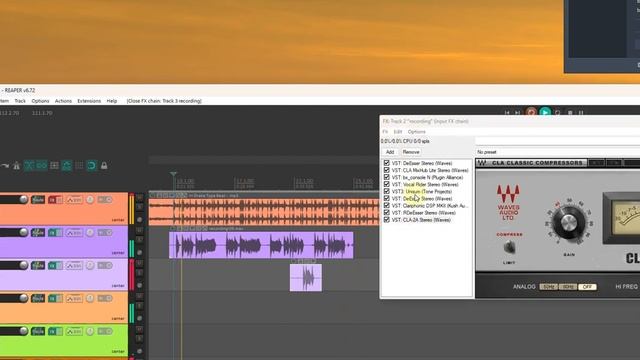Click the Remove button in the FX chain

(x=411, y=152)
